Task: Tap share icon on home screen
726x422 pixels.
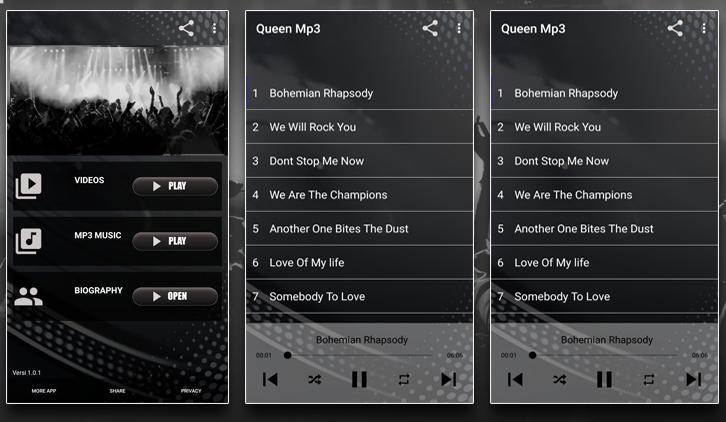Action: [x=186, y=28]
